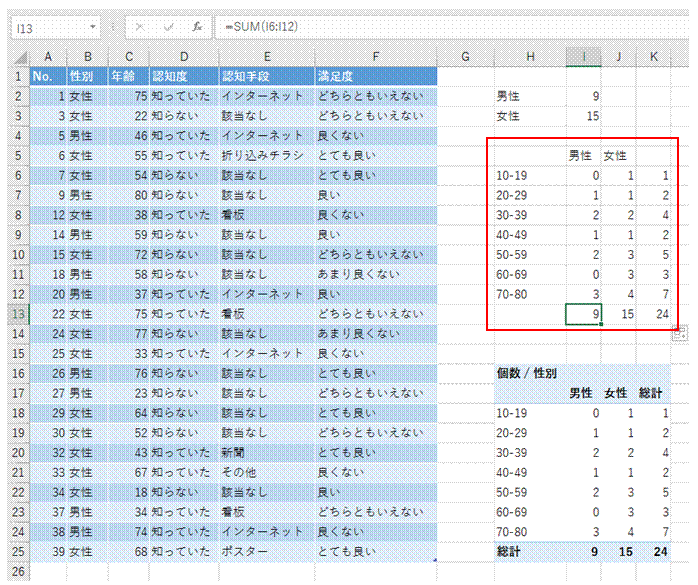Screen dimensions: 698x585
Task: Click 10-19 label in cell H6
Action: click(x=511, y=176)
